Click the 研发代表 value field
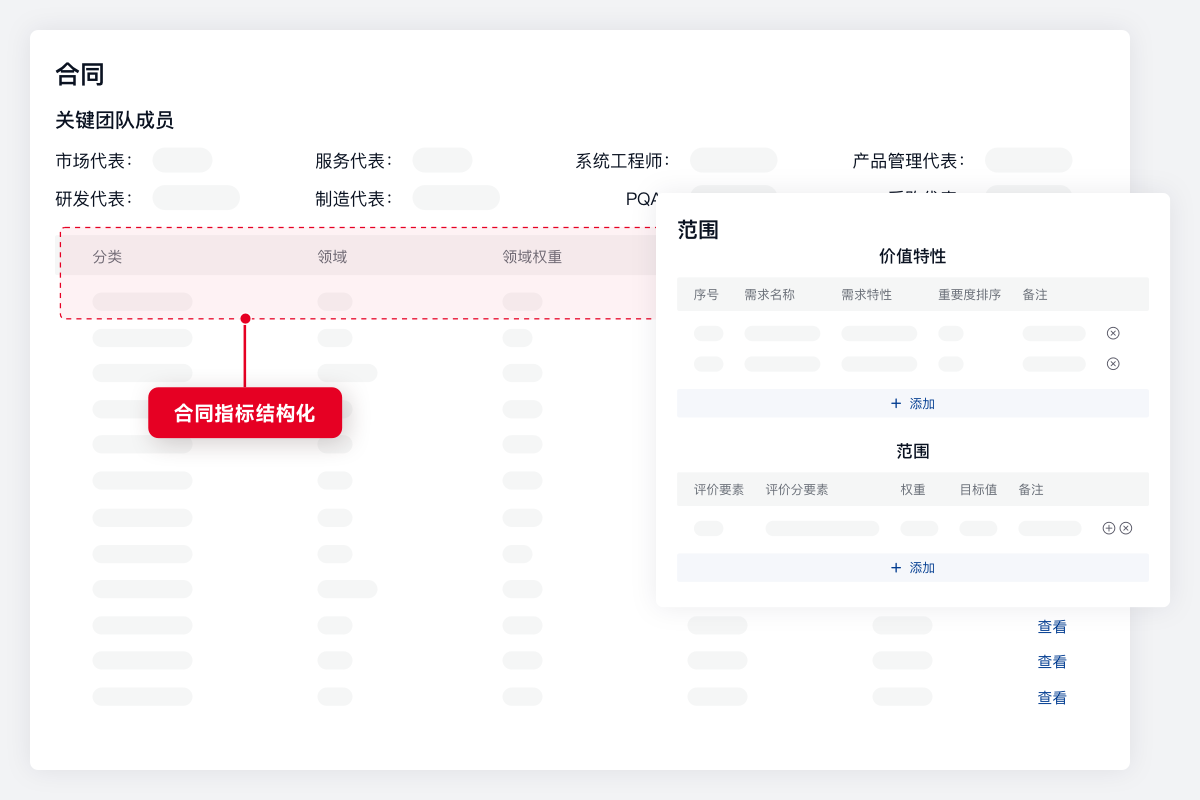This screenshot has height=800, width=1200. coord(196,198)
